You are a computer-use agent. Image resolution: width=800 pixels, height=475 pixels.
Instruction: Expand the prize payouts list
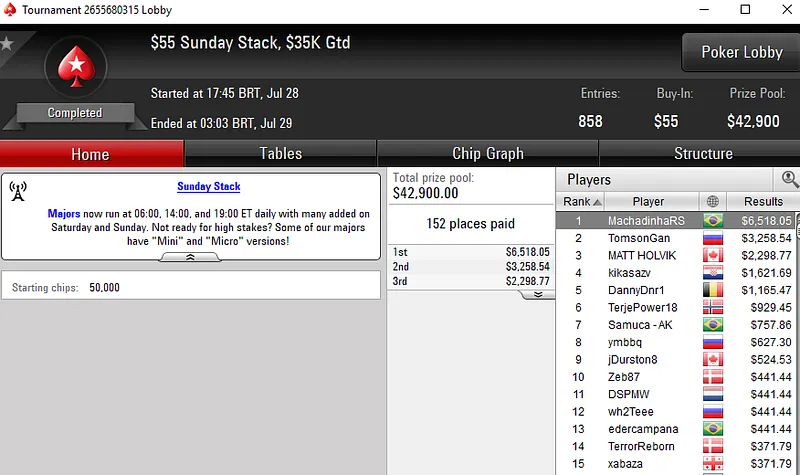pos(538,295)
